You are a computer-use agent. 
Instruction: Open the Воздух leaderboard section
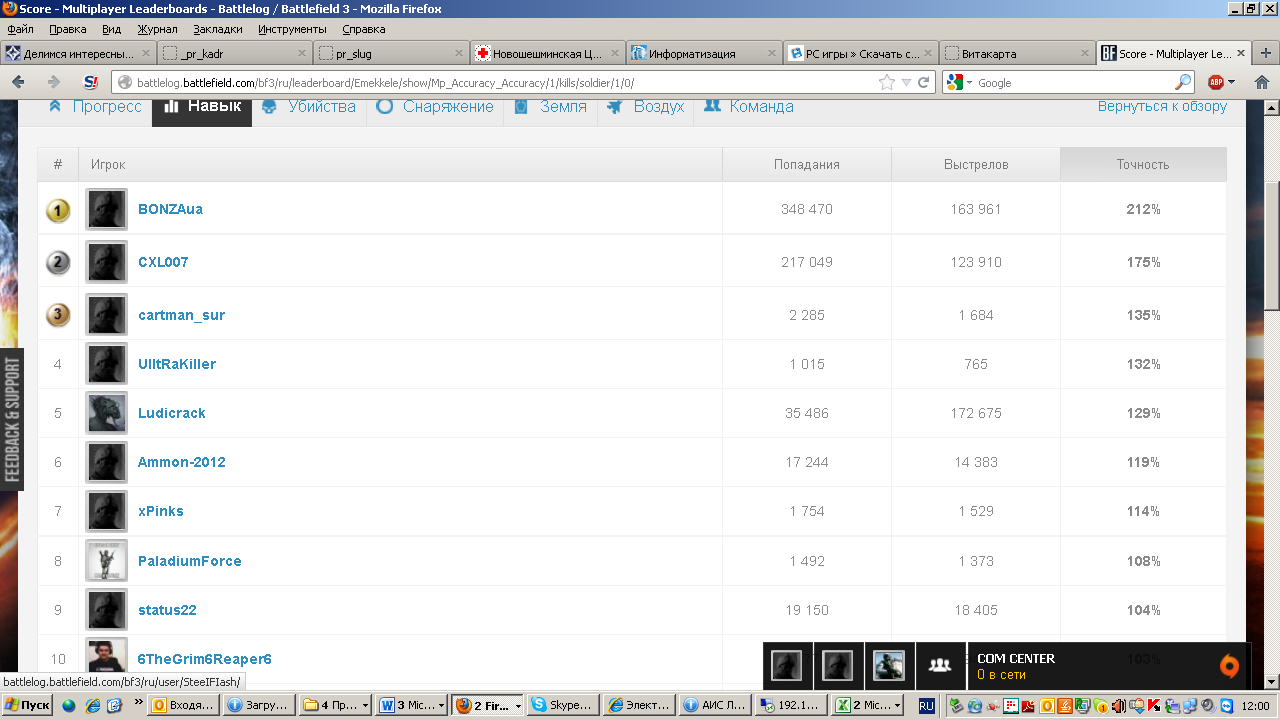click(x=646, y=106)
